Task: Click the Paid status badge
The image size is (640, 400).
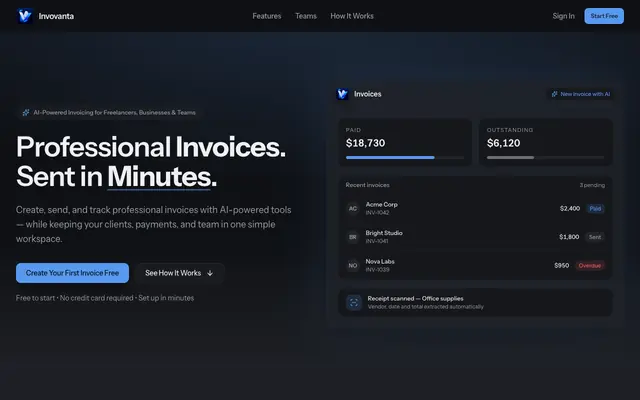Action: pyautogui.click(x=595, y=209)
